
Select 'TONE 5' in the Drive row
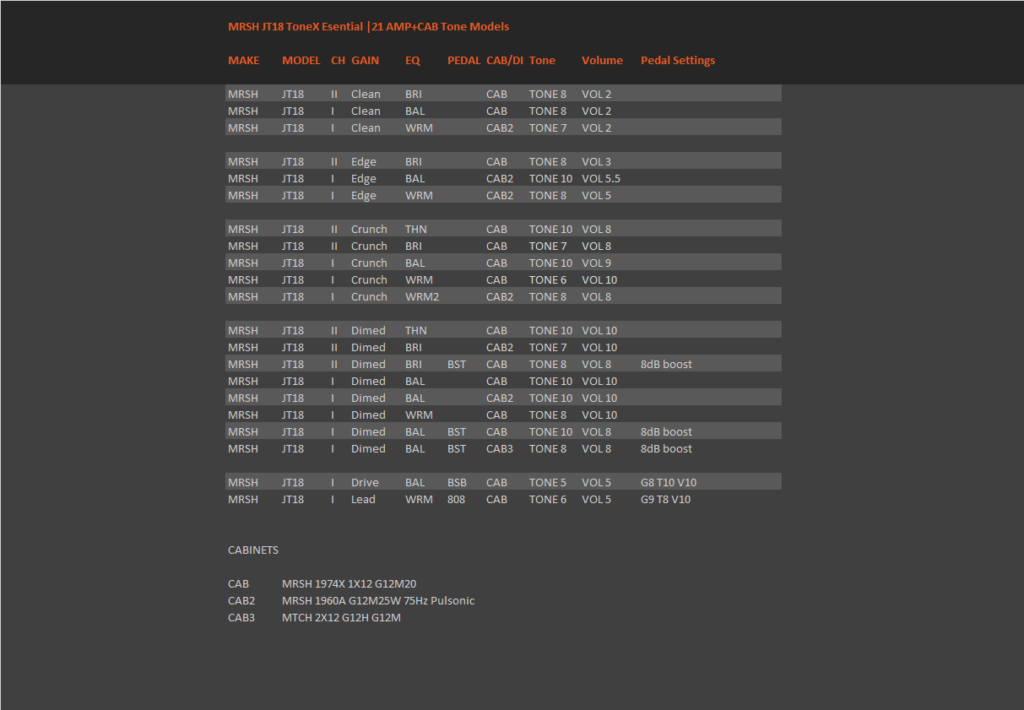[548, 482]
